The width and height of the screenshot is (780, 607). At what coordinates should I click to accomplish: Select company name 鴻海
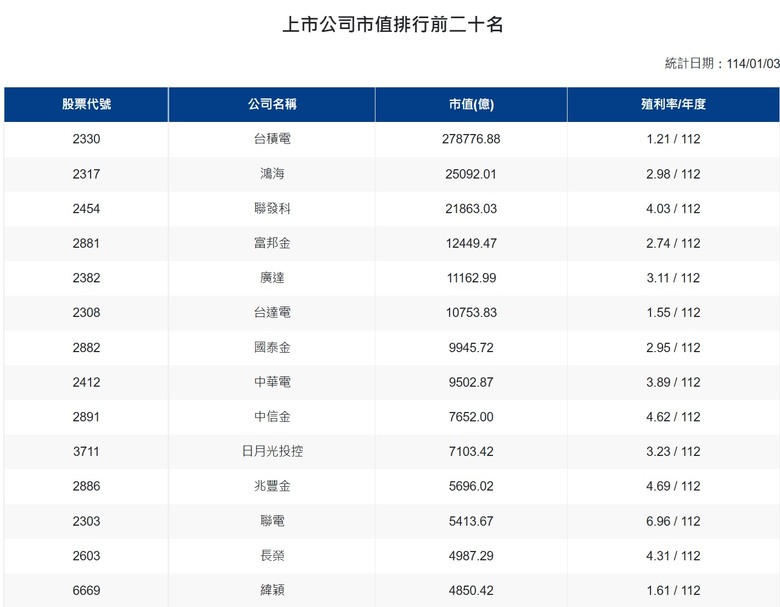(272, 174)
